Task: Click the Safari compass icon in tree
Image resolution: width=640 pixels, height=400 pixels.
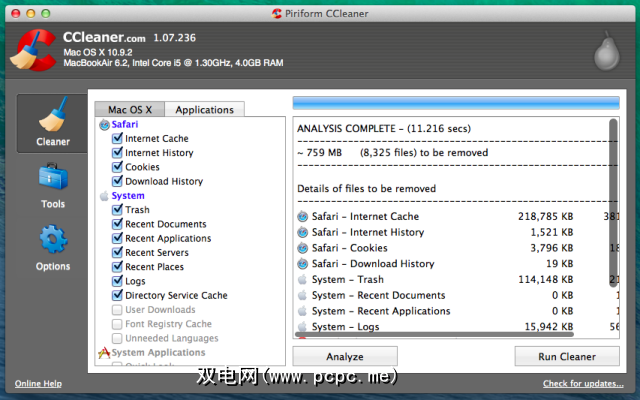Action: 104,124
